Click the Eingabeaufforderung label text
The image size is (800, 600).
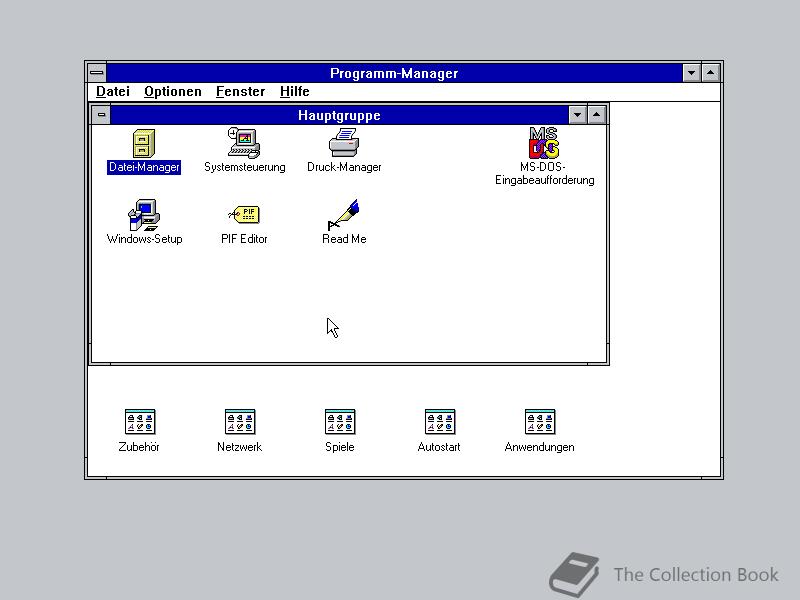pos(544,180)
